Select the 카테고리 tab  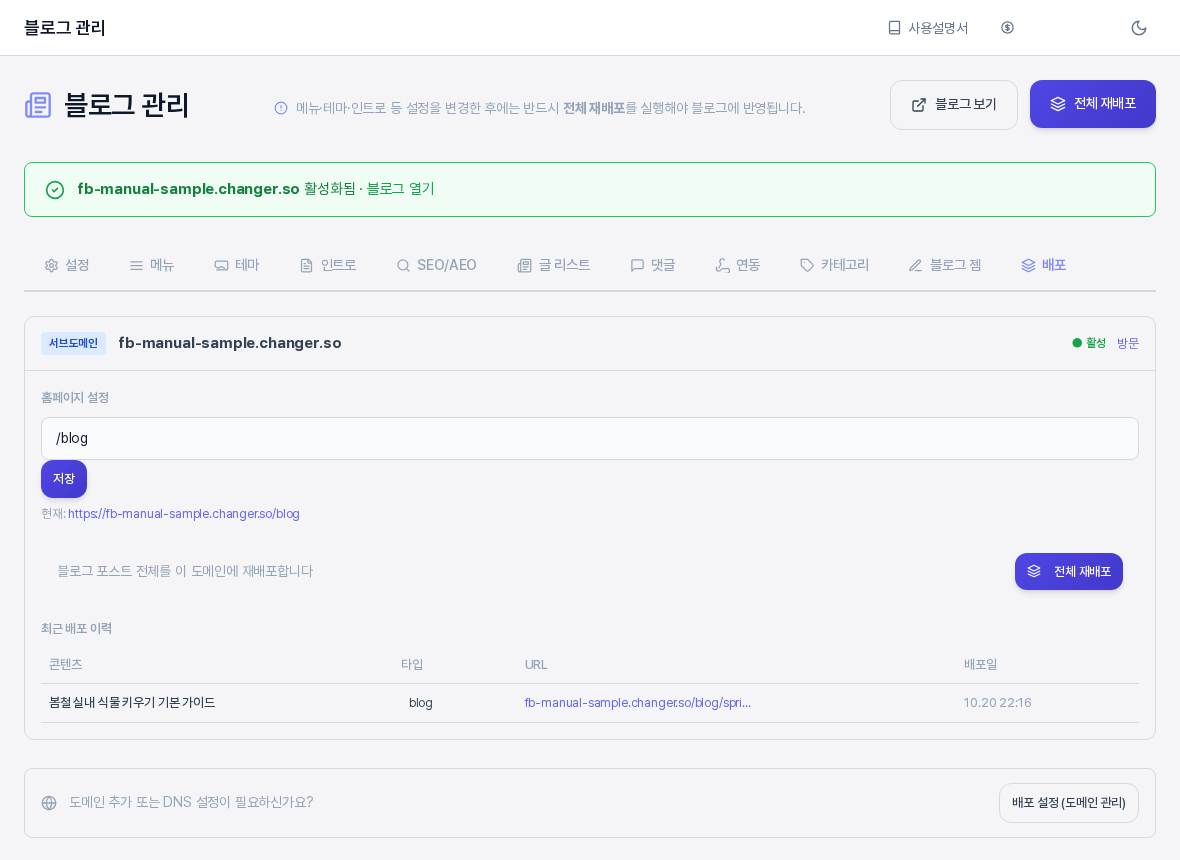pos(835,265)
